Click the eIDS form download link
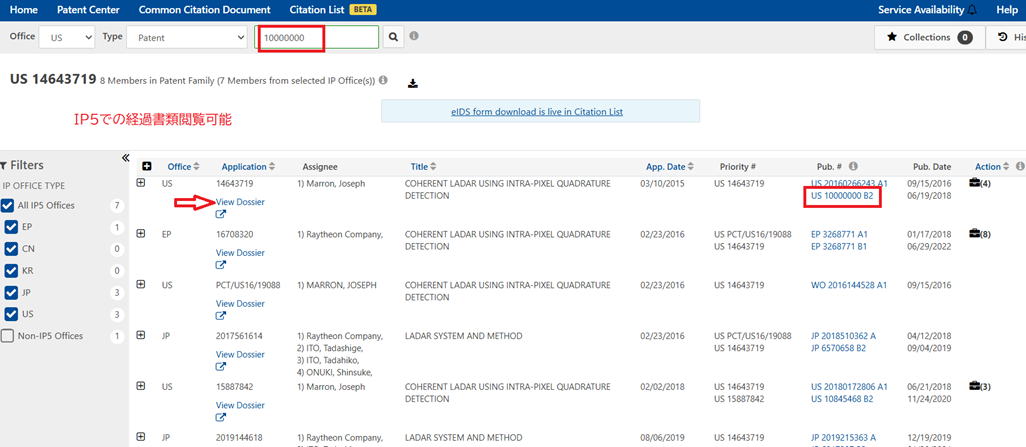Image resolution: width=1026 pixels, height=447 pixels. (536, 111)
